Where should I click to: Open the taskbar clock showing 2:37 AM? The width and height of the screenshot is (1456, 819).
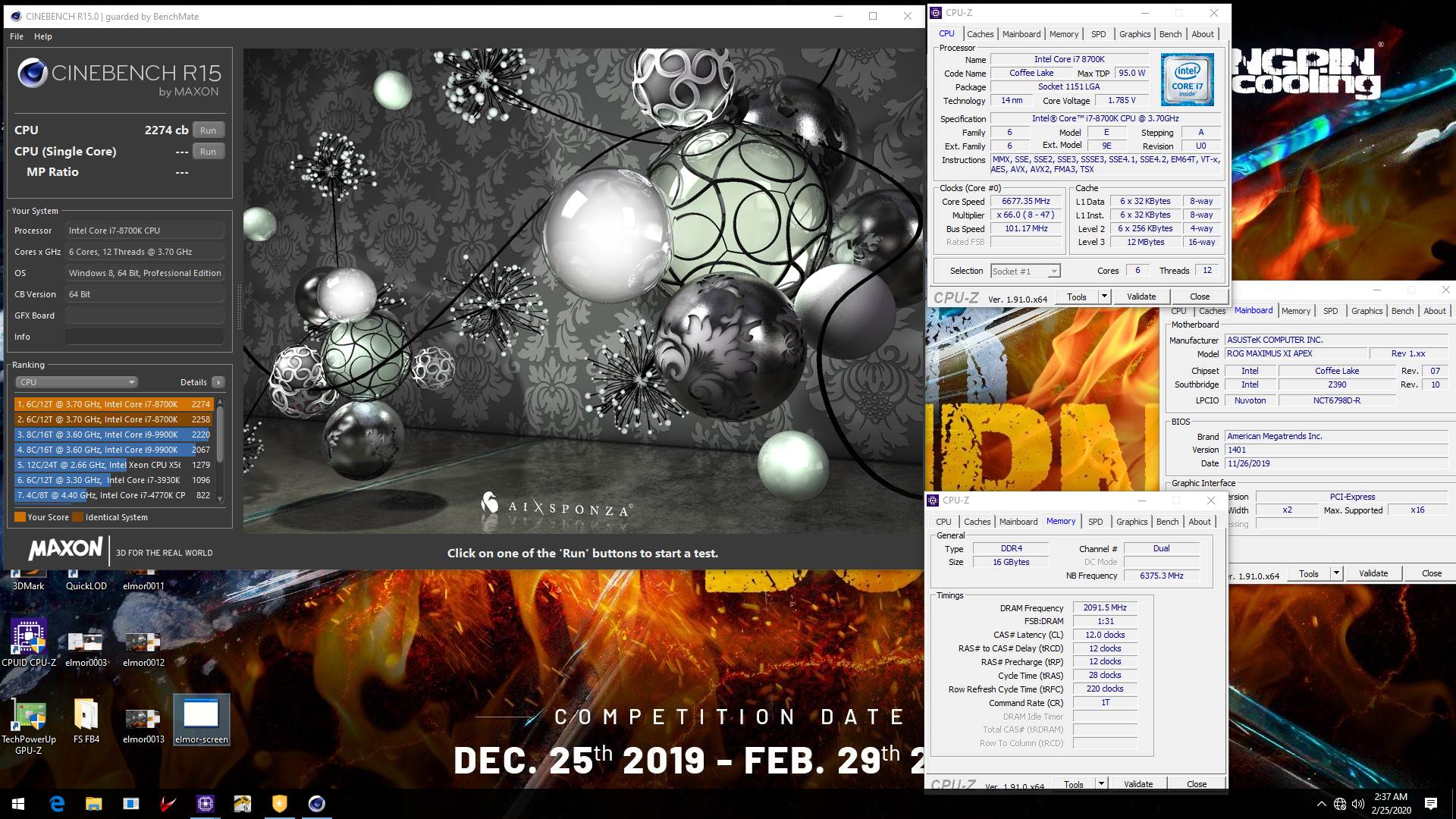1391,804
